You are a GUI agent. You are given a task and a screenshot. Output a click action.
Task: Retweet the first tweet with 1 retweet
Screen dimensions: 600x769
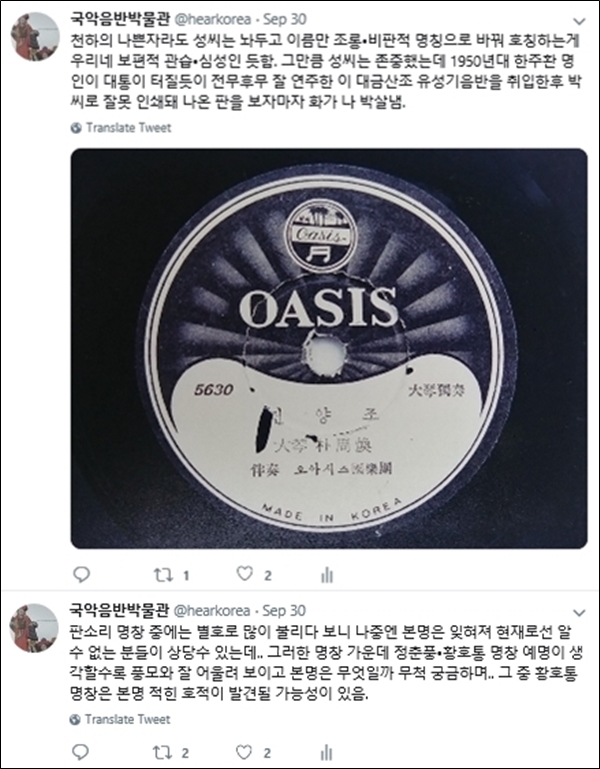(163, 574)
